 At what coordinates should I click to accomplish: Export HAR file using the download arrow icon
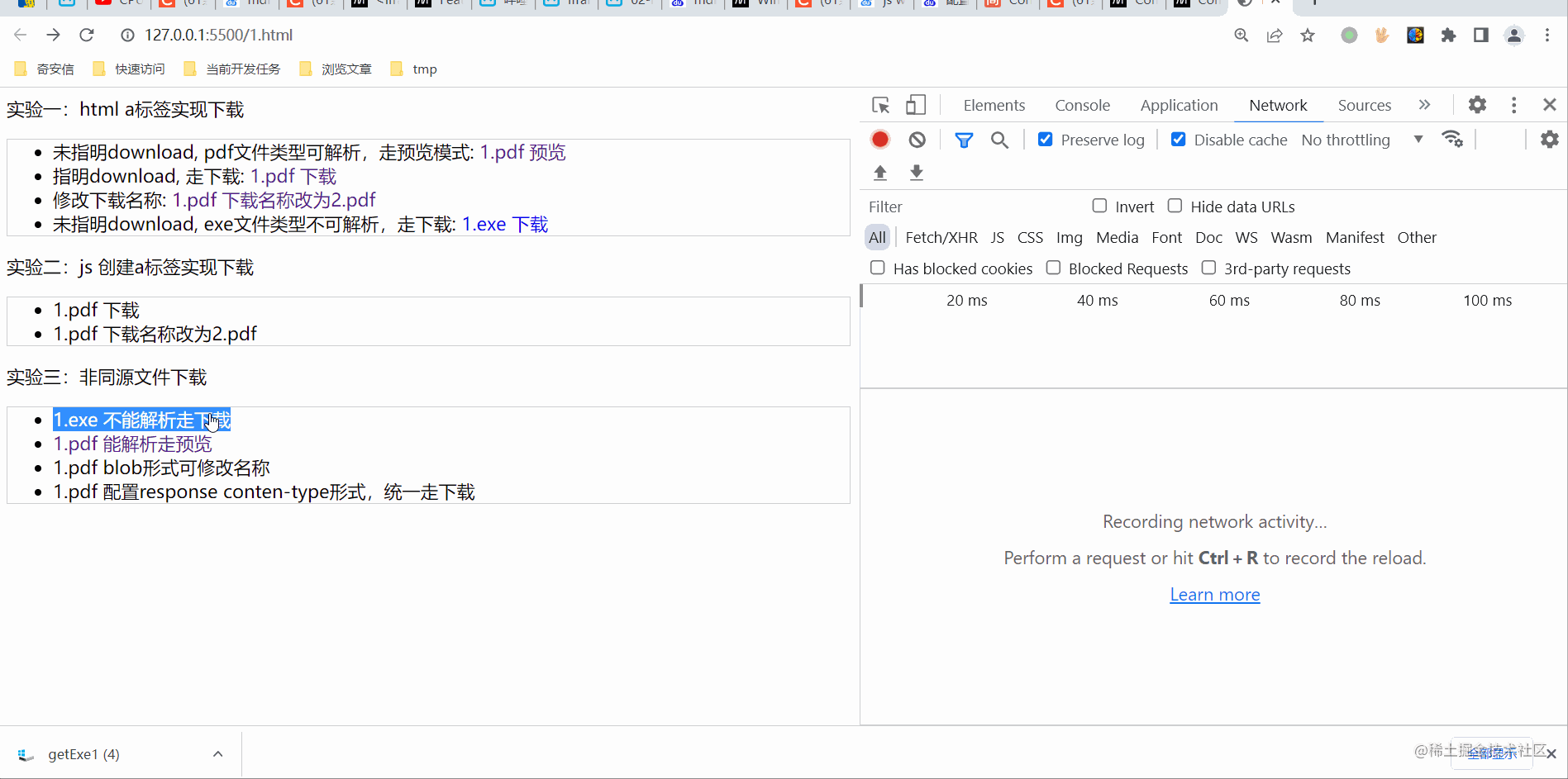pos(916,173)
